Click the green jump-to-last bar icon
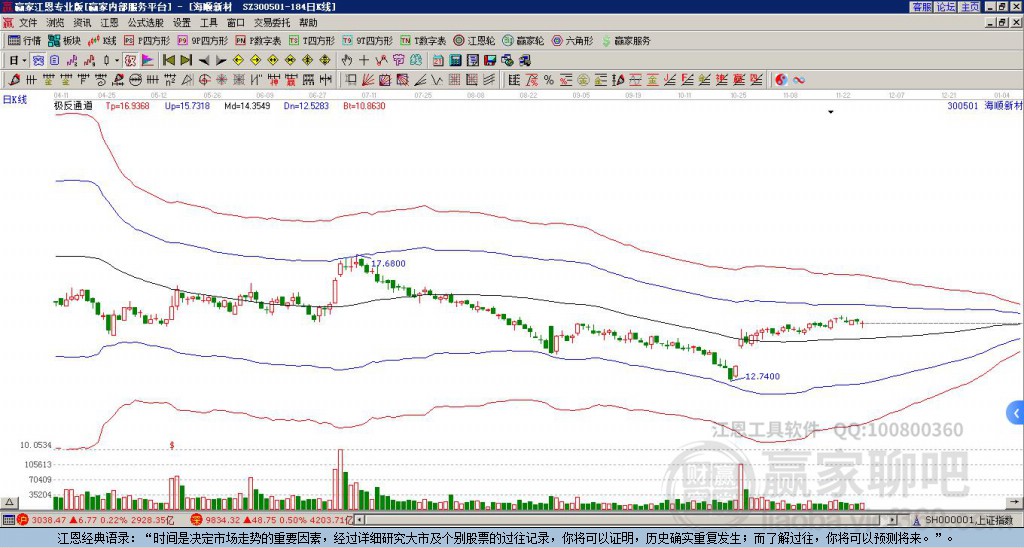This screenshot has width=1024, height=548. coord(186,61)
